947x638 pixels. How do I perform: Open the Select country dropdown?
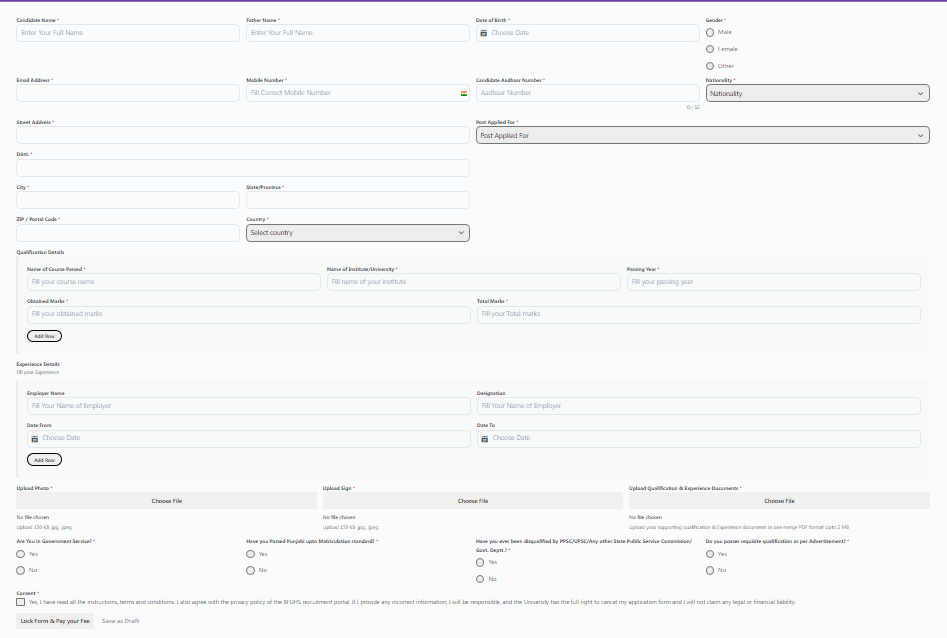point(357,233)
